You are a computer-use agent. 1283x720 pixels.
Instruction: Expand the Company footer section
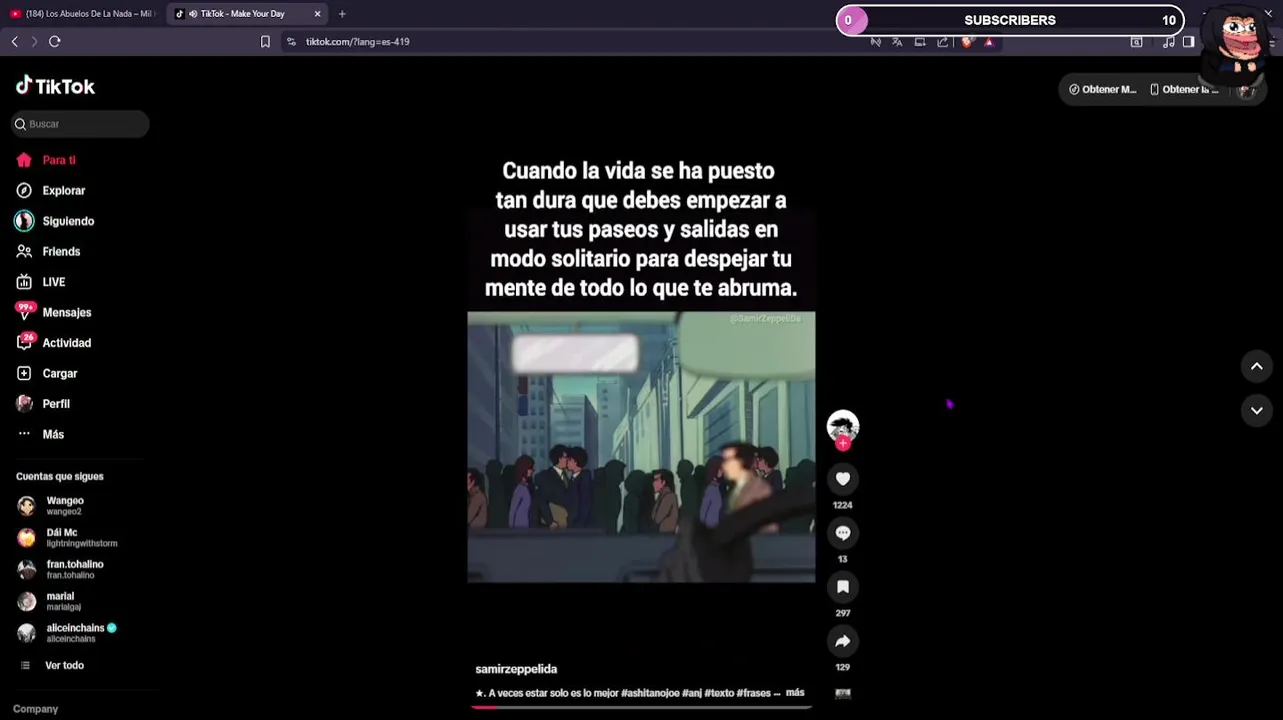coord(36,709)
